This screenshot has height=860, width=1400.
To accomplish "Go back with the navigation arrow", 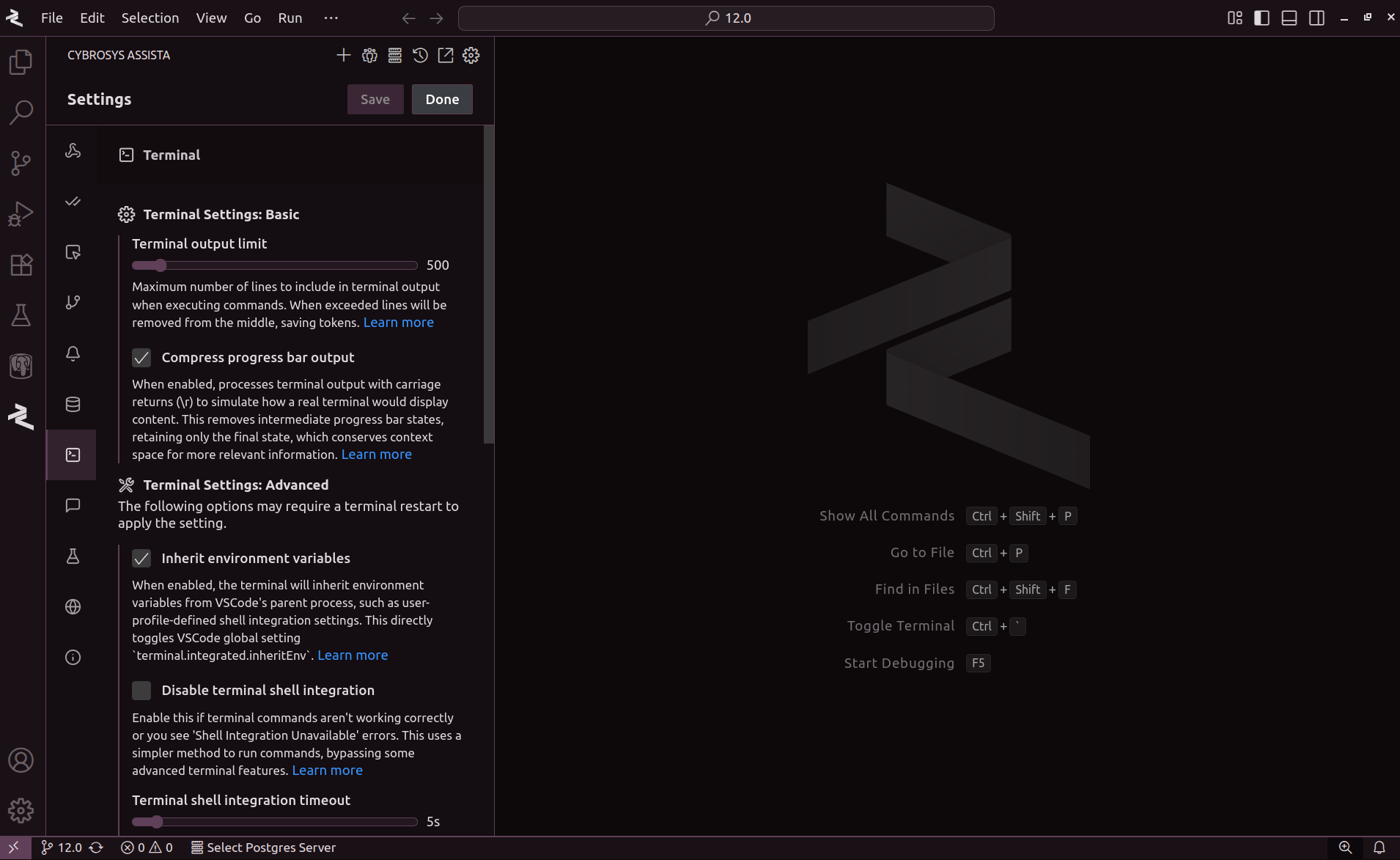I will coord(409,18).
